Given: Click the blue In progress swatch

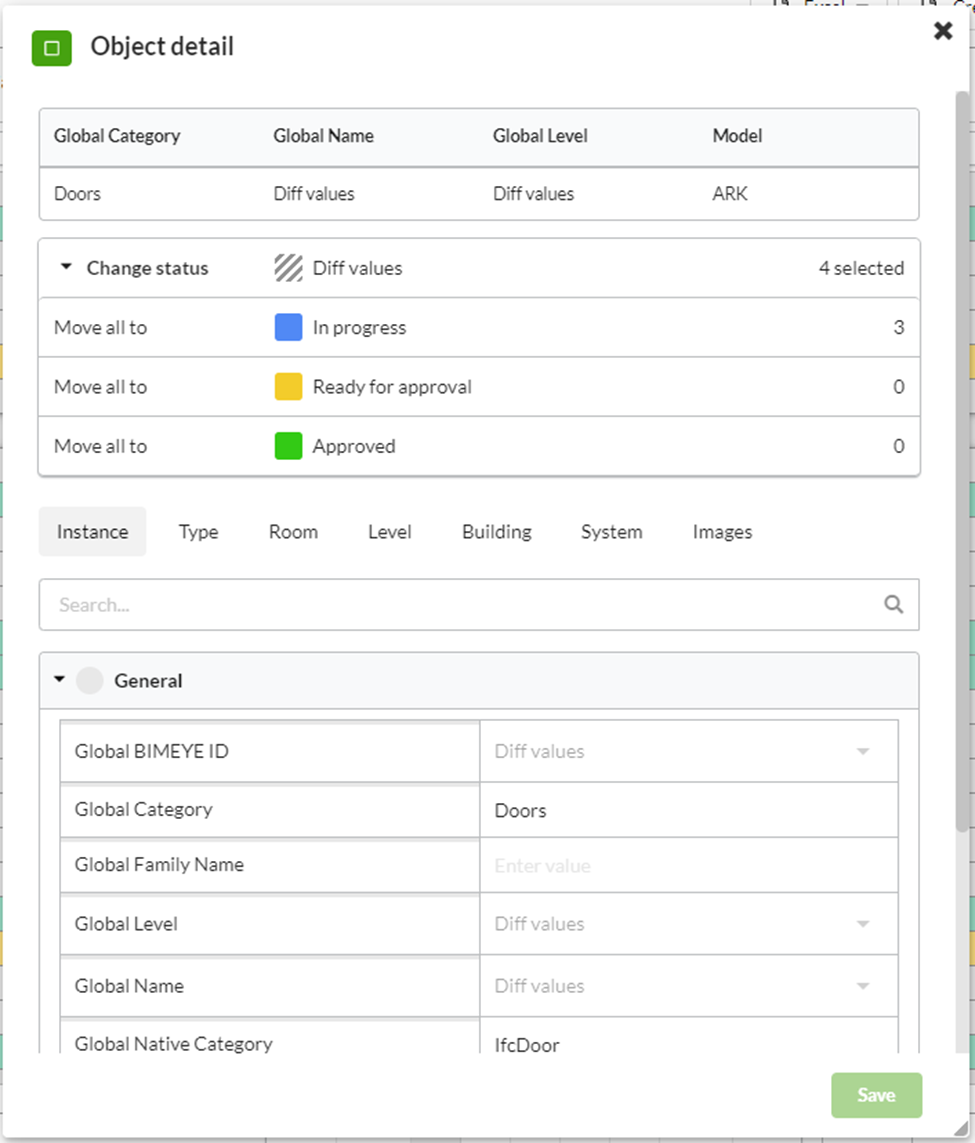Looking at the screenshot, I should [x=289, y=327].
